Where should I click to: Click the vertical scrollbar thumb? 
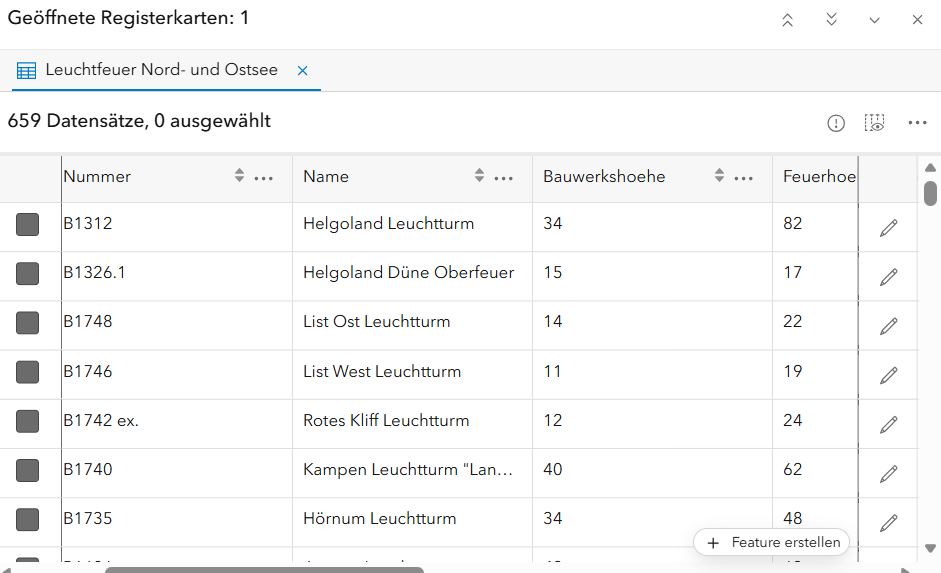[930, 193]
